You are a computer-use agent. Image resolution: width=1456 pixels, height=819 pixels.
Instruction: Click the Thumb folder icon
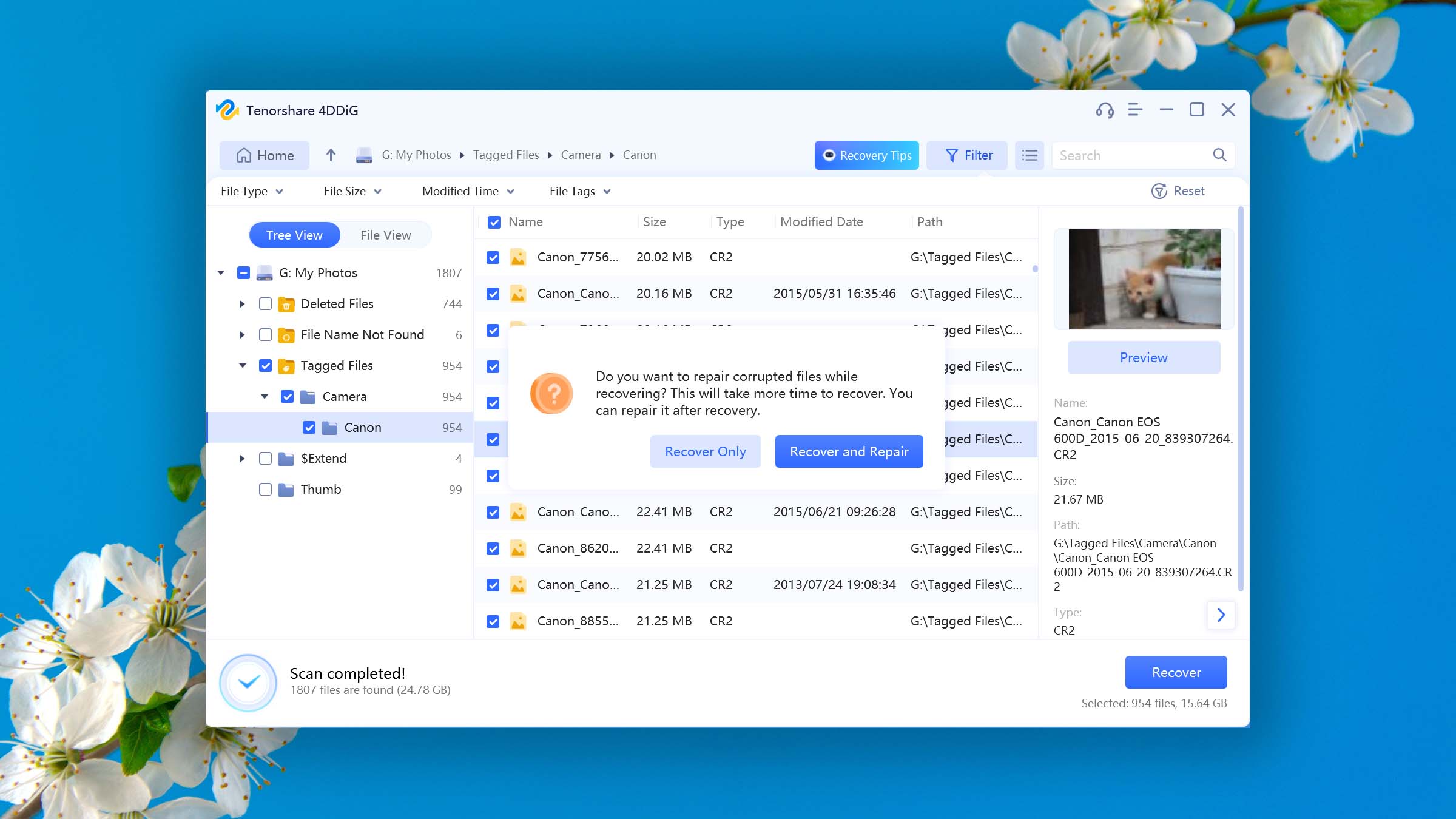(x=286, y=490)
